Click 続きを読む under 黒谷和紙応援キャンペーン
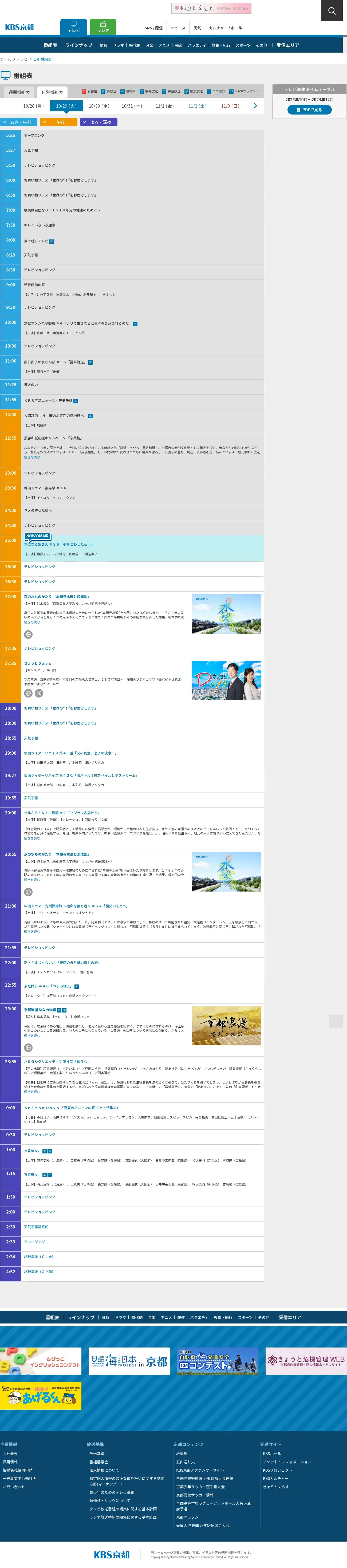 pos(32,457)
